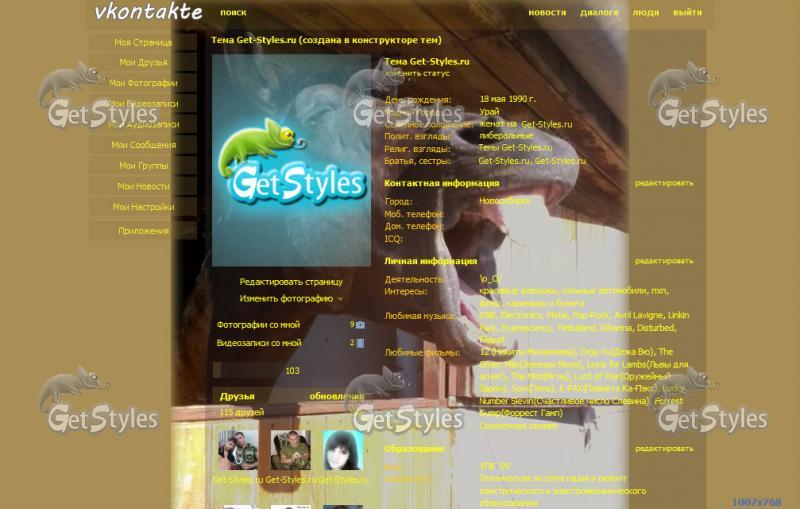Click Avril Lavigne in favorite music
The height and width of the screenshot is (509, 800).
pos(638,315)
